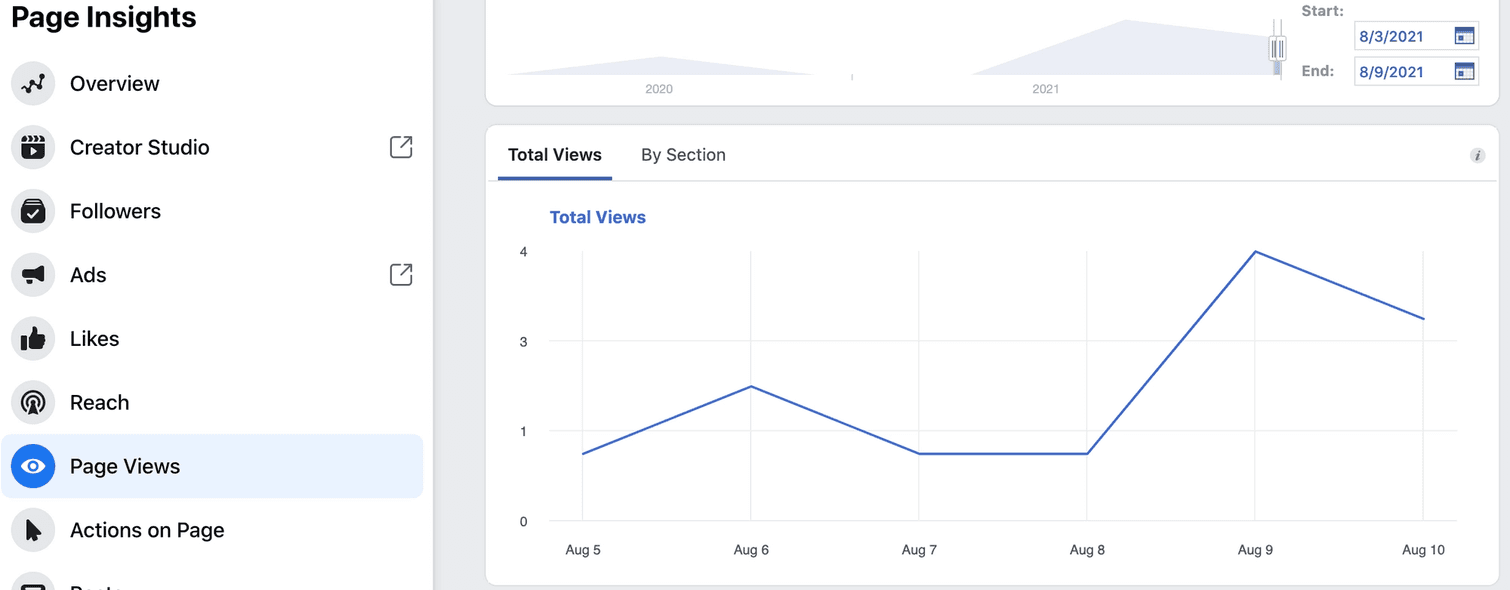Click the Aug 10 x-axis label

coord(1423,550)
